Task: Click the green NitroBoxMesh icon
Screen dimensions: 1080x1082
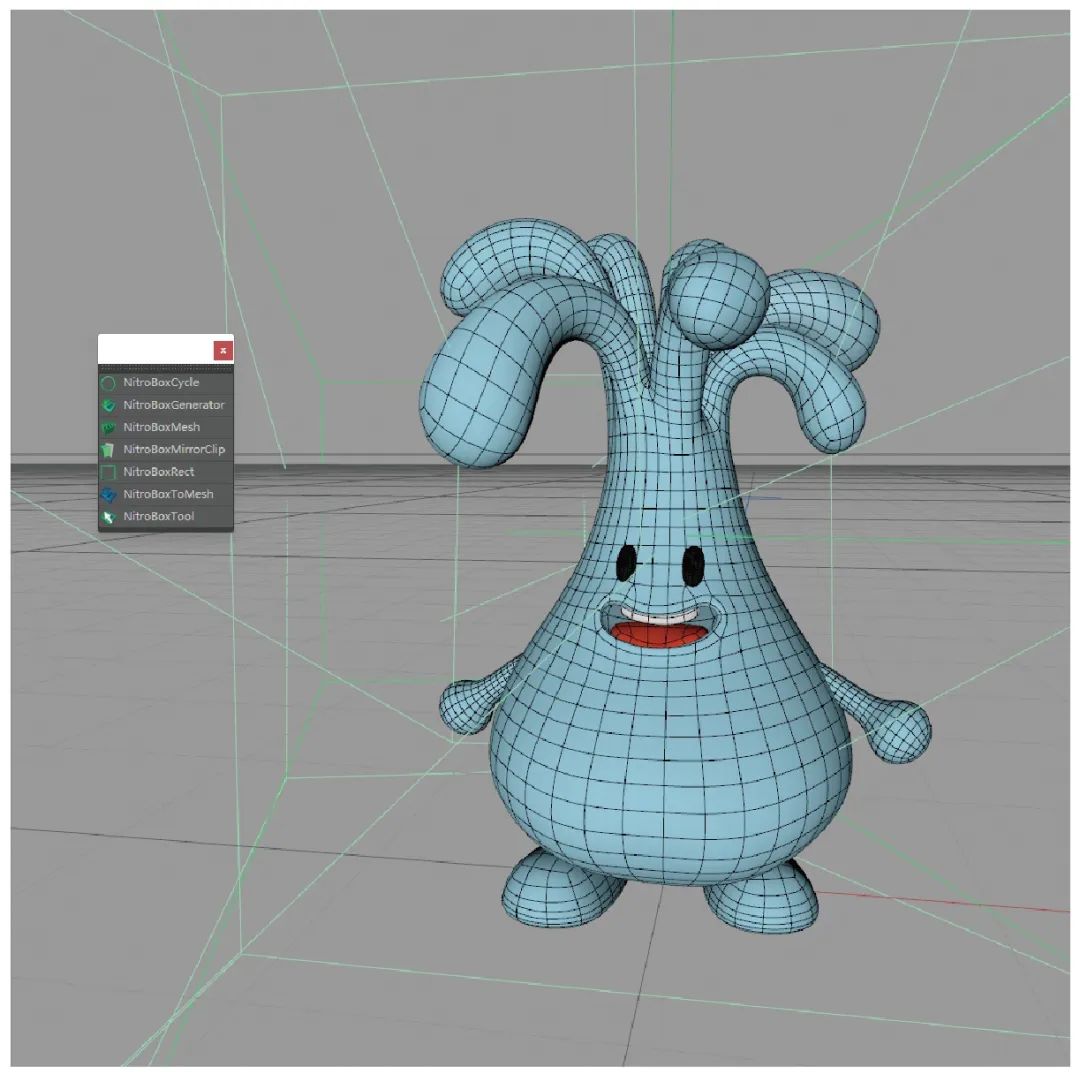Action: coord(108,428)
